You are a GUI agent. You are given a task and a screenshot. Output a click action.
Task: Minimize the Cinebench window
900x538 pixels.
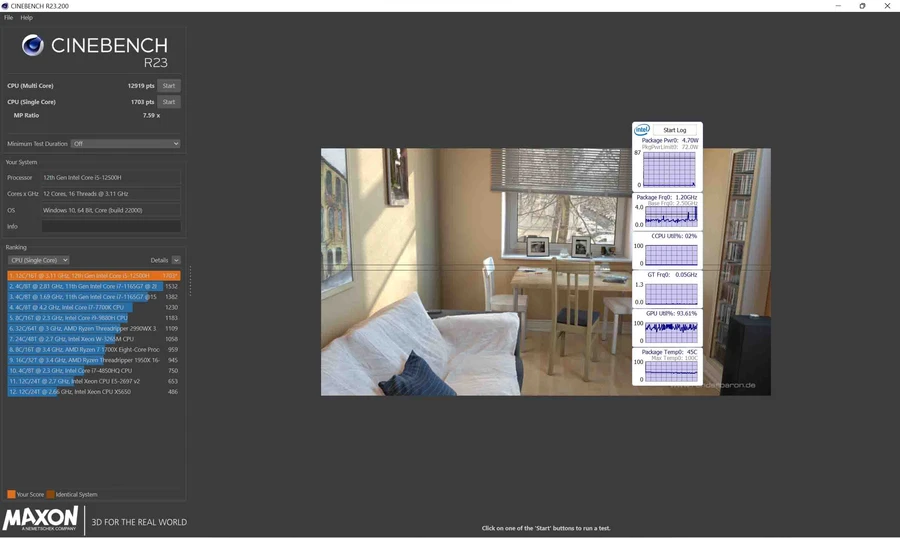coord(838,6)
